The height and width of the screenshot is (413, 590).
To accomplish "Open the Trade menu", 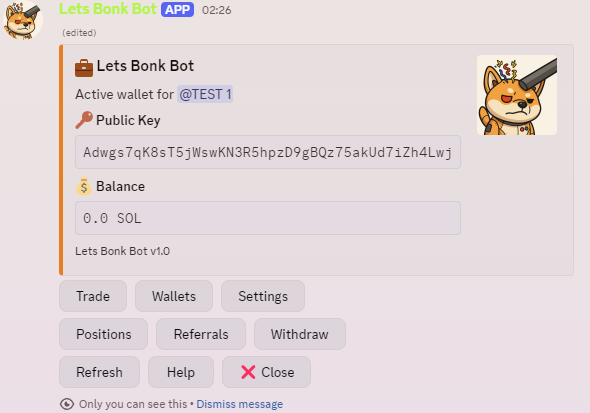I will click(93, 296).
